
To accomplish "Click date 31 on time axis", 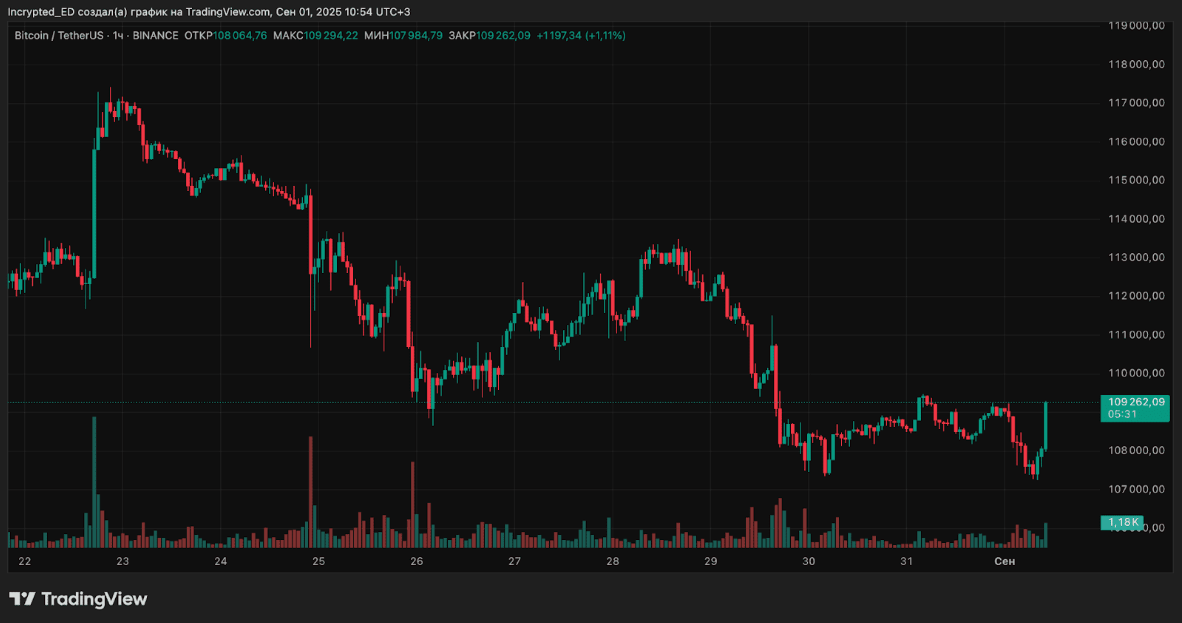I will tap(907, 561).
